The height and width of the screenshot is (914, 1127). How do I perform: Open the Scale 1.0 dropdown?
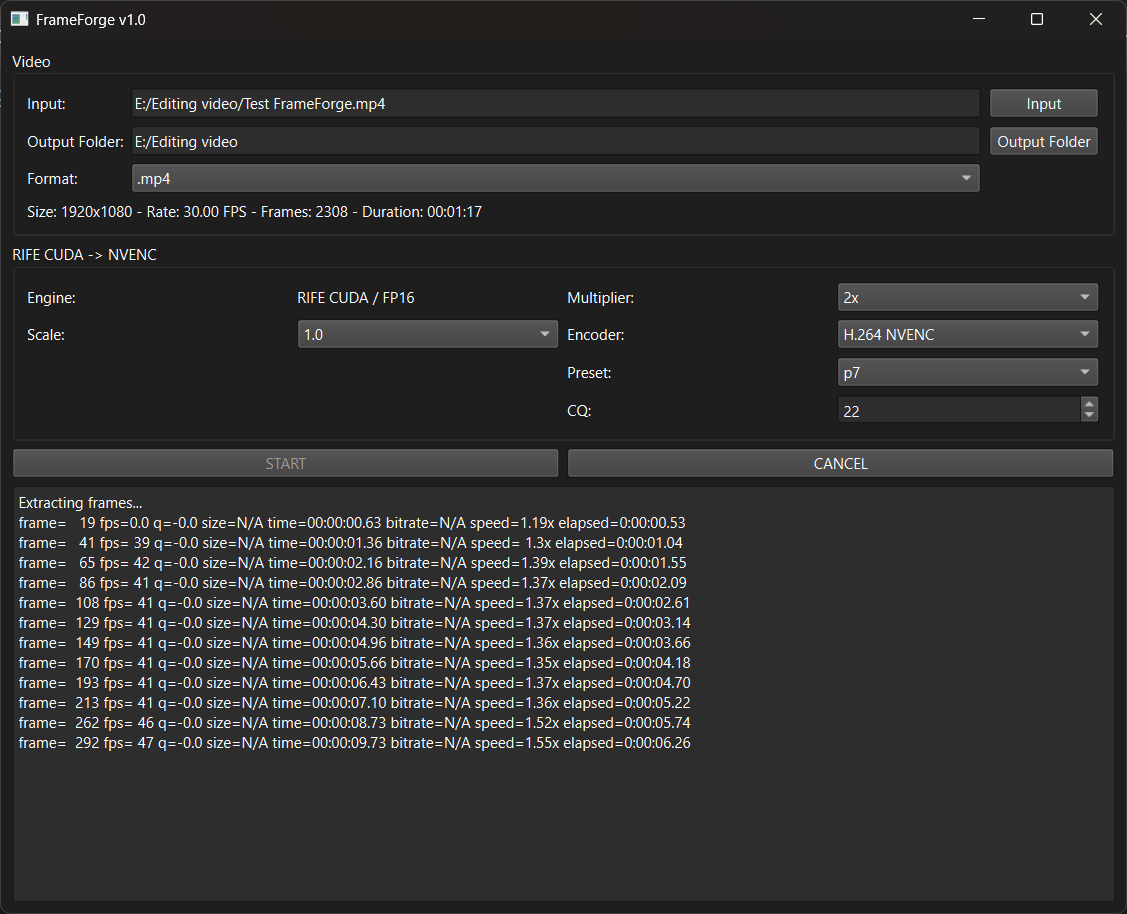click(x=428, y=334)
